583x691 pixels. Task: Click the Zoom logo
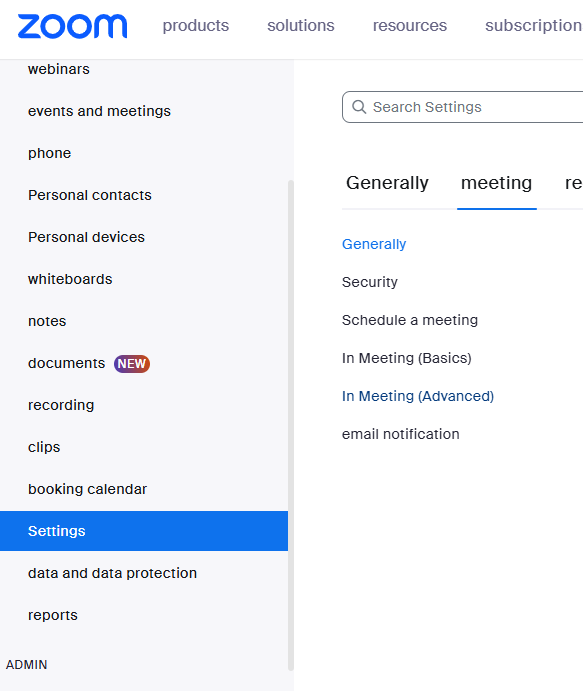point(72,26)
